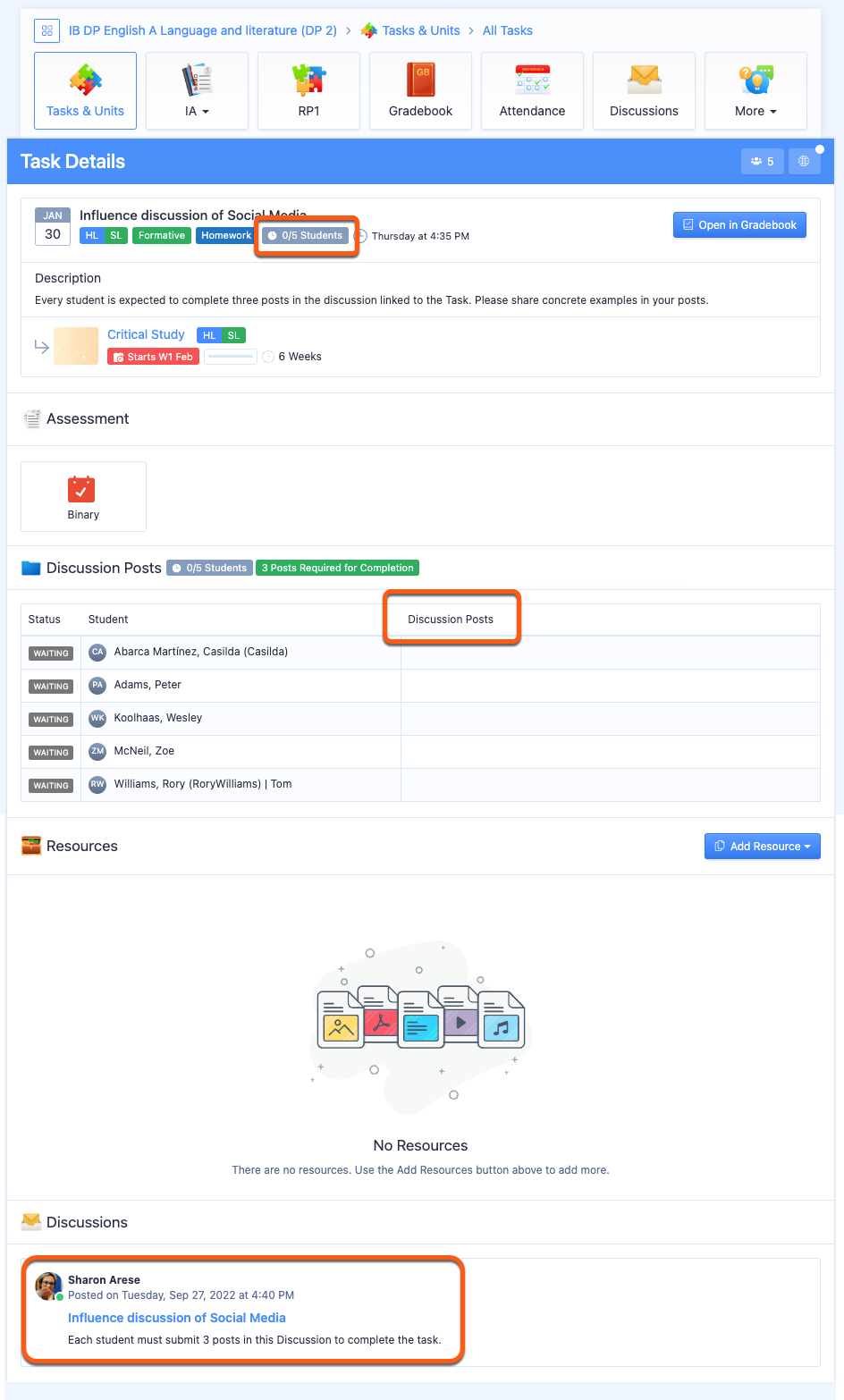Click Open in Gradebook button
The height and width of the screenshot is (1400, 844).
pos(739,225)
